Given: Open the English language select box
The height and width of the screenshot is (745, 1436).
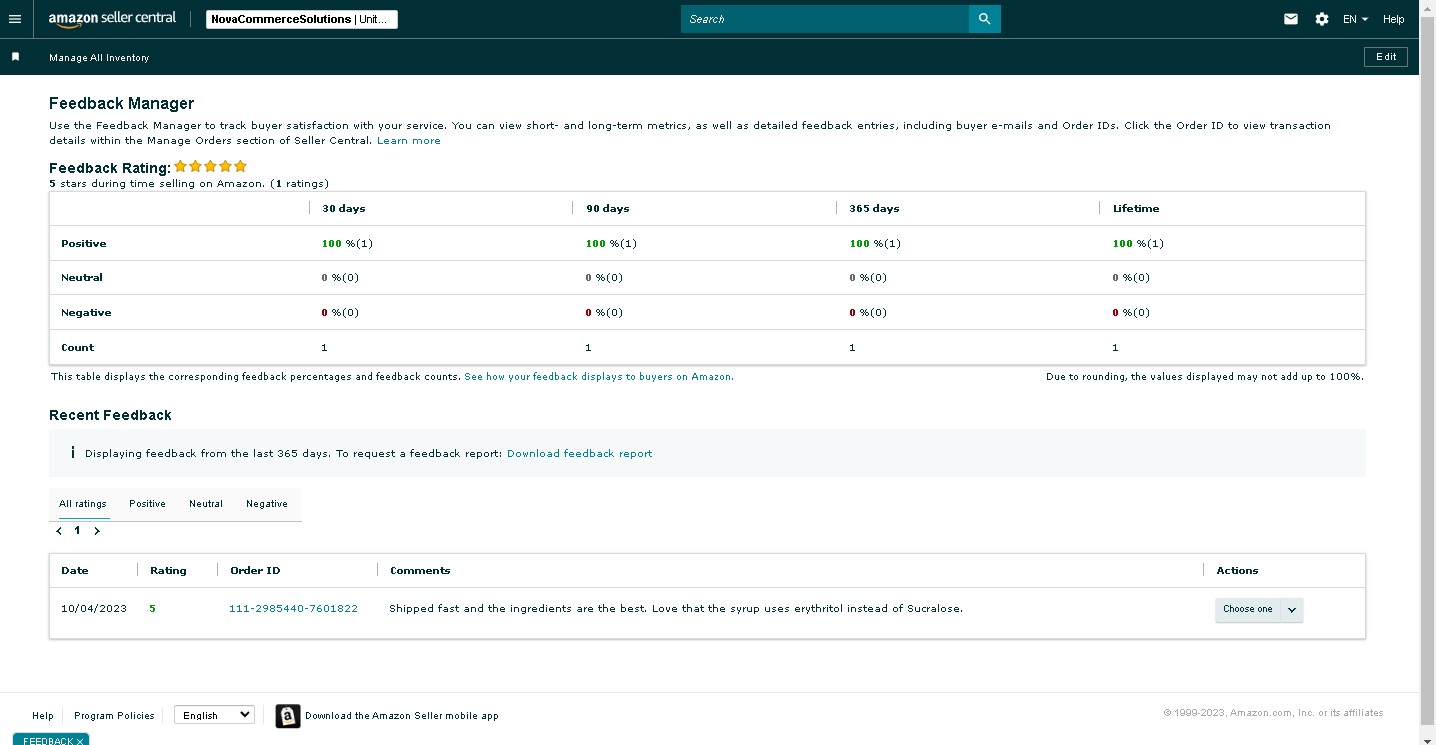Looking at the screenshot, I should [x=214, y=715].
